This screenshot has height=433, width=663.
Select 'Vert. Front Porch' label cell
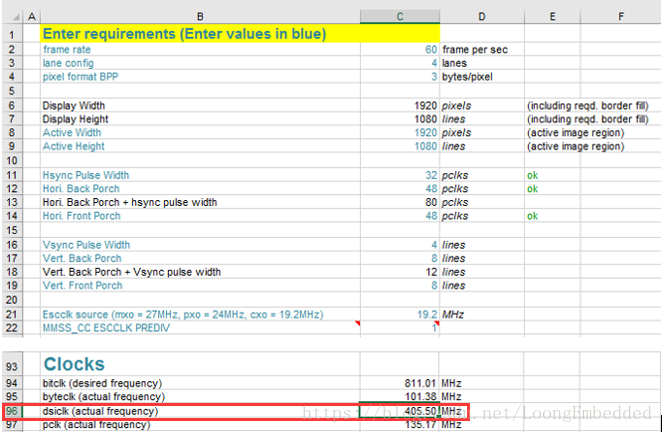point(200,285)
